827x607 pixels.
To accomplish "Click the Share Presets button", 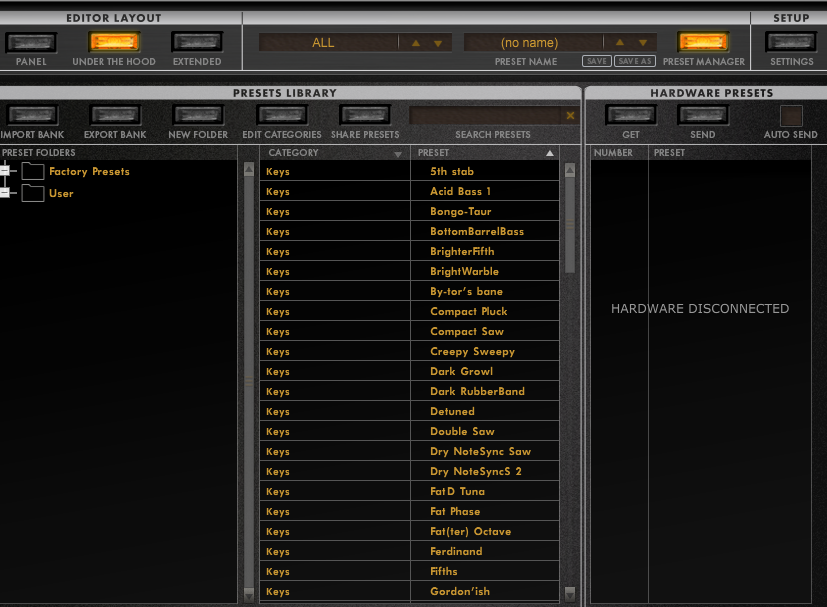I will pos(365,115).
